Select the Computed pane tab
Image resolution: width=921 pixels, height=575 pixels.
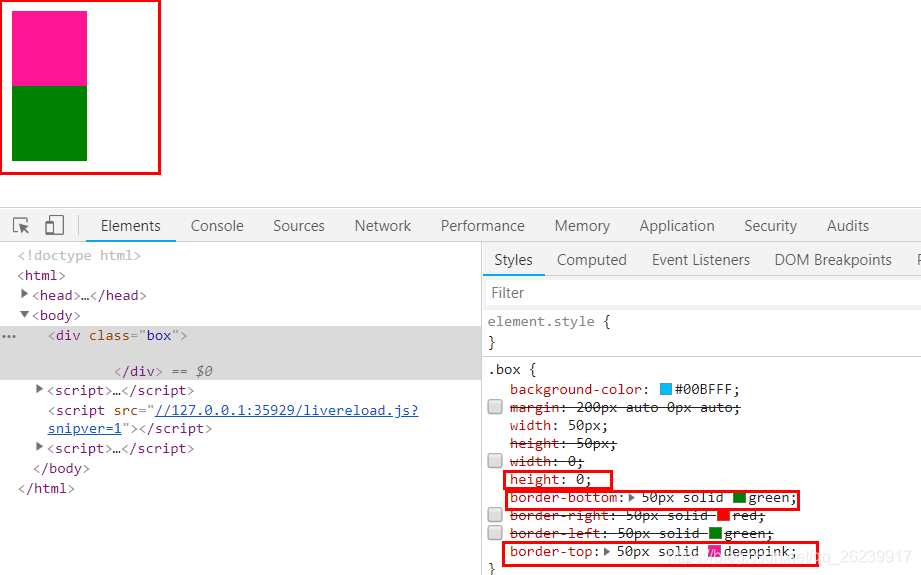[591, 260]
